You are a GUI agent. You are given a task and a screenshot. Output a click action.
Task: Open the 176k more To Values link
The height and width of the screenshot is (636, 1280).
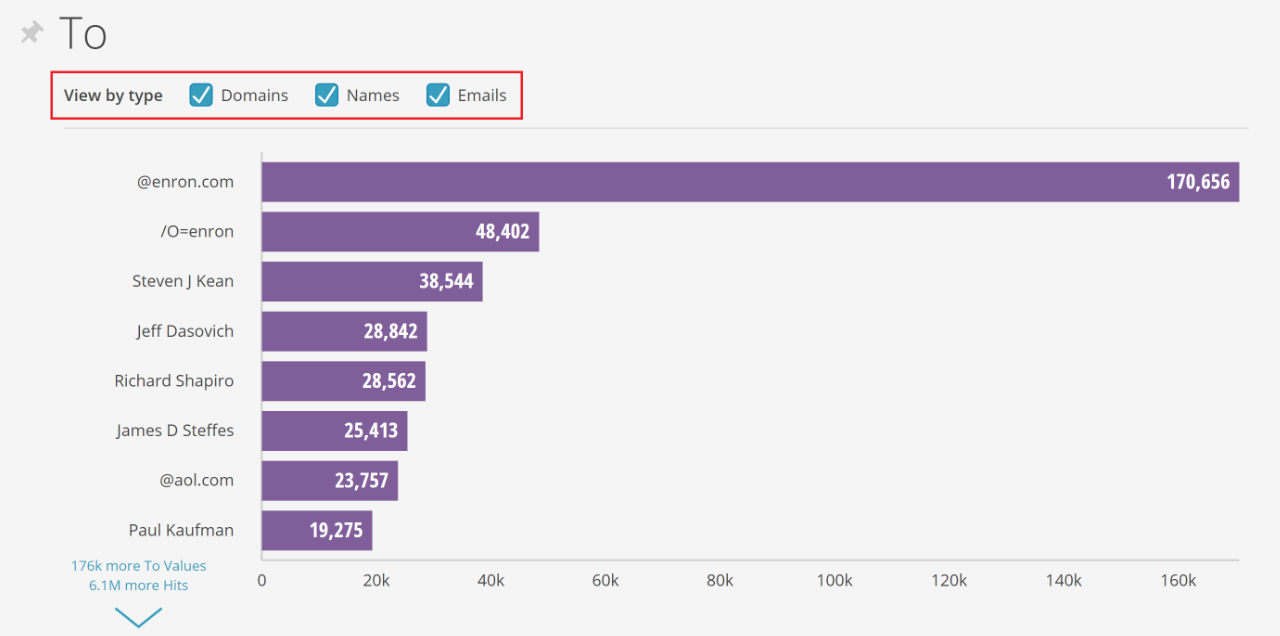(138, 565)
